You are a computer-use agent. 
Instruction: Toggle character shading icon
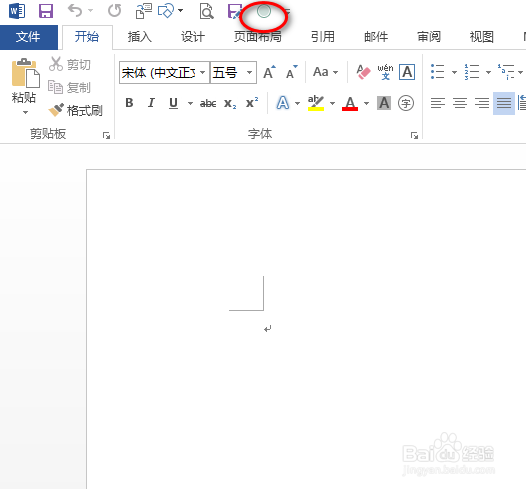click(x=384, y=103)
